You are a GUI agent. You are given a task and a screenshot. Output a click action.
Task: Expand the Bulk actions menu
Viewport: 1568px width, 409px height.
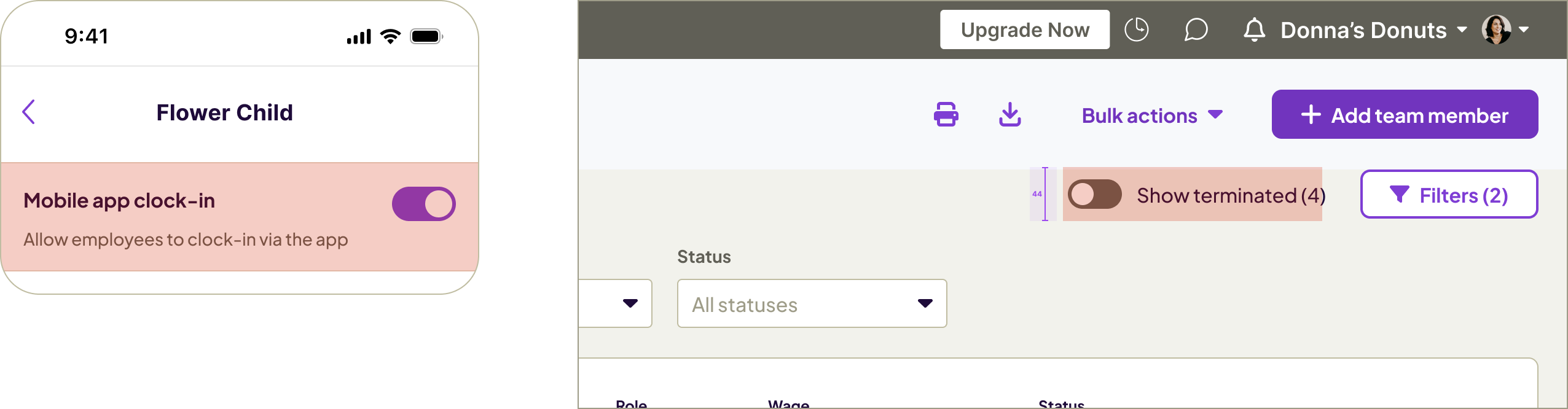(x=1152, y=115)
